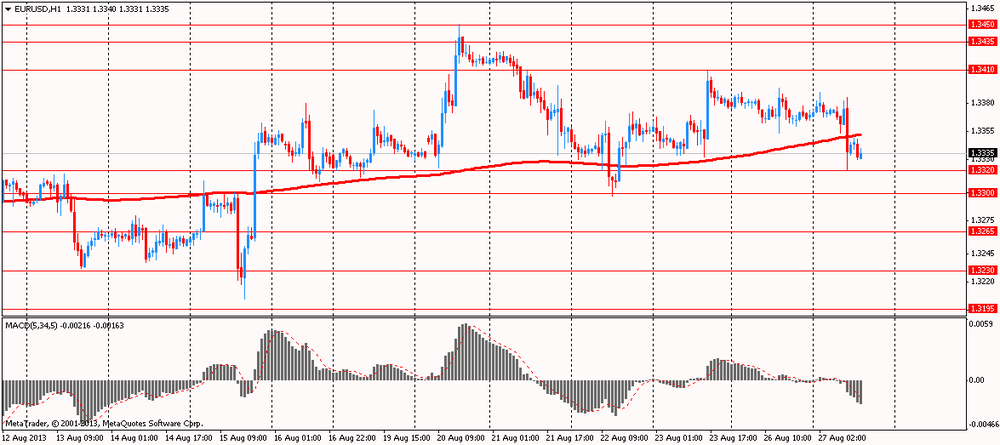Click the 27 Aug 02:00 time label
1000x445 pixels.
coord(841,438)
